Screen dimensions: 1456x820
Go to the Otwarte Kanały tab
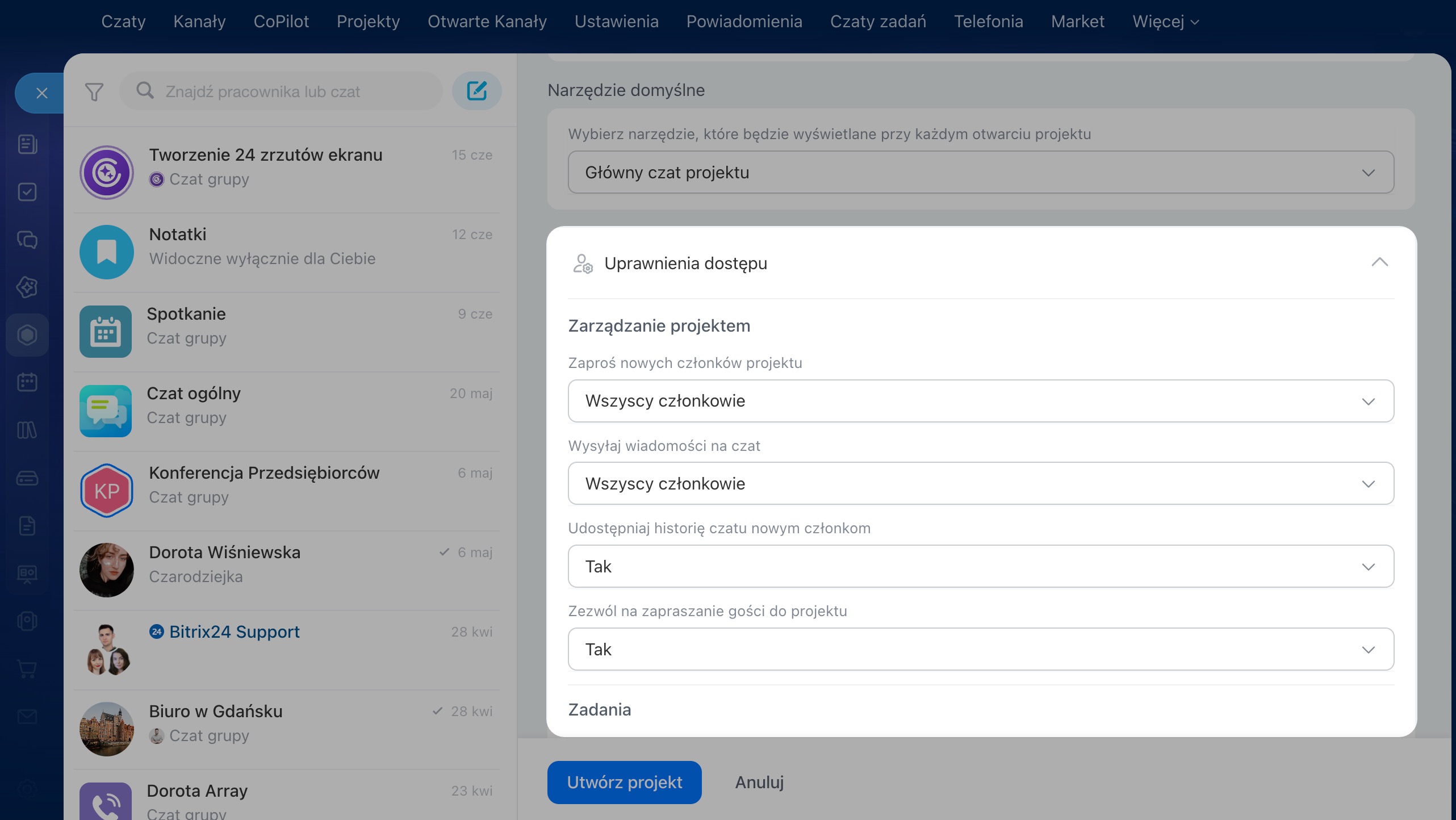(487, 22)
